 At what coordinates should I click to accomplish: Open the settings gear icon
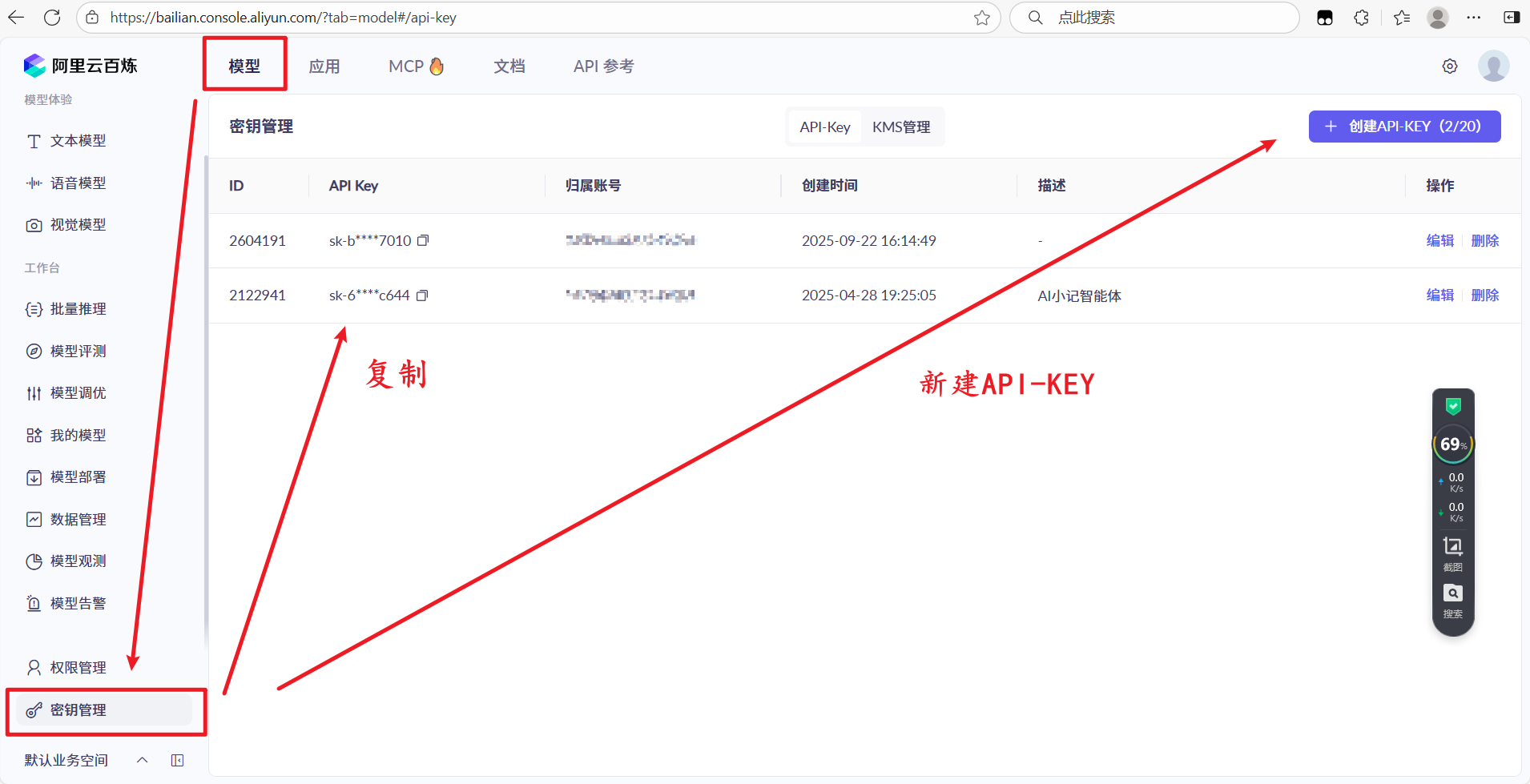1450,66
